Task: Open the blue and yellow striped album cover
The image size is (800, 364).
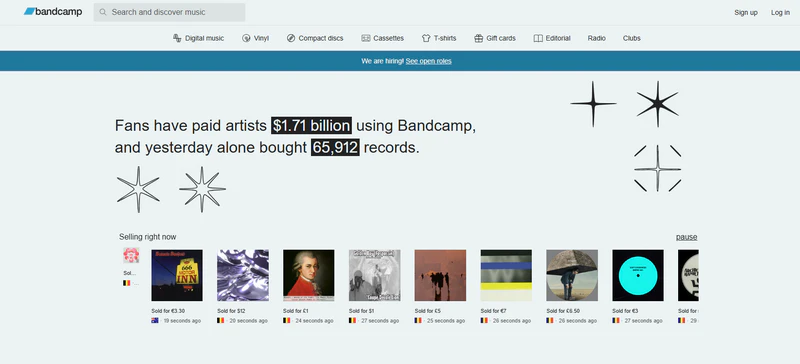Action: 506,275
